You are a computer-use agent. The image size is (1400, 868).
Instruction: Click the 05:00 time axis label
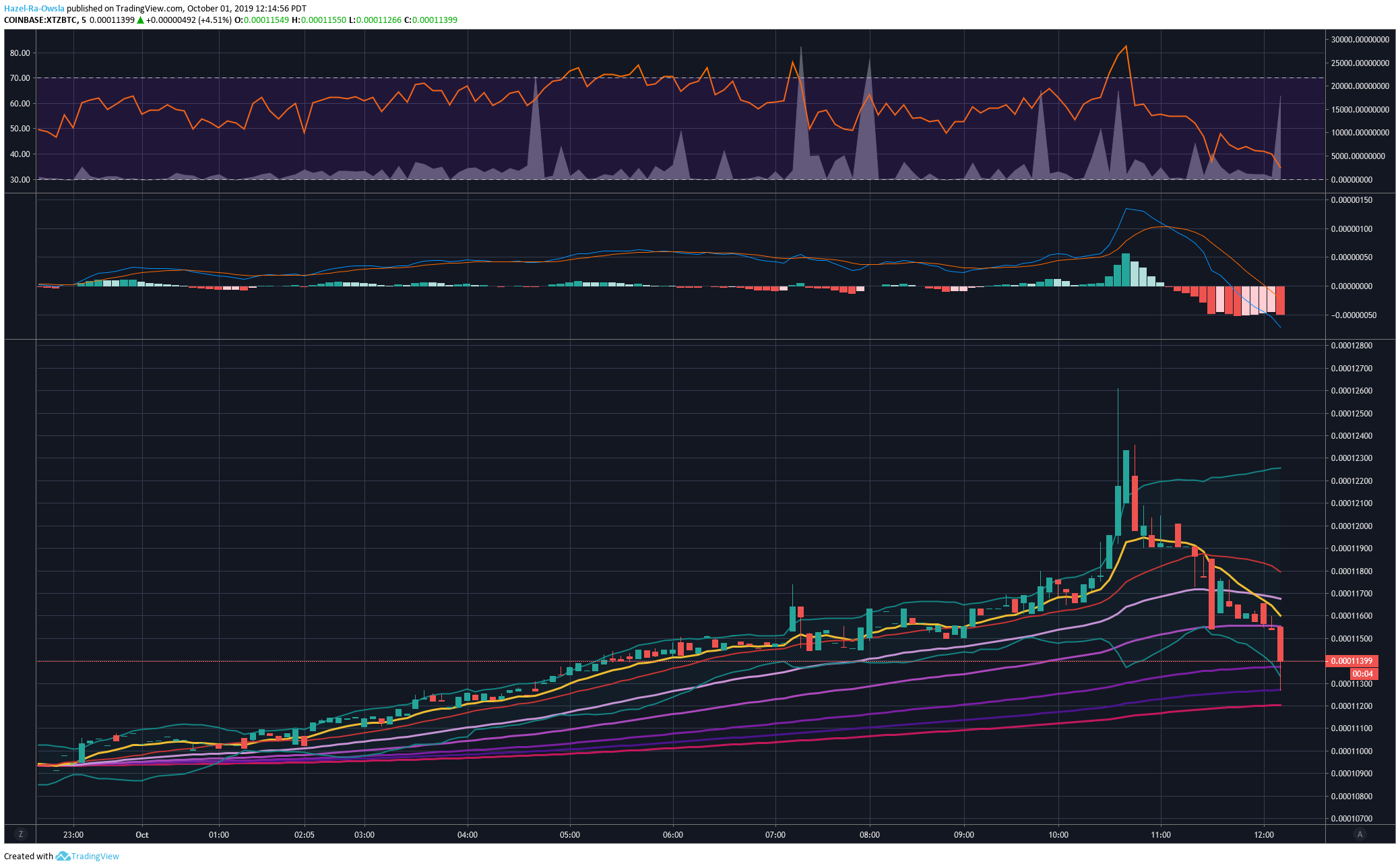570,835
